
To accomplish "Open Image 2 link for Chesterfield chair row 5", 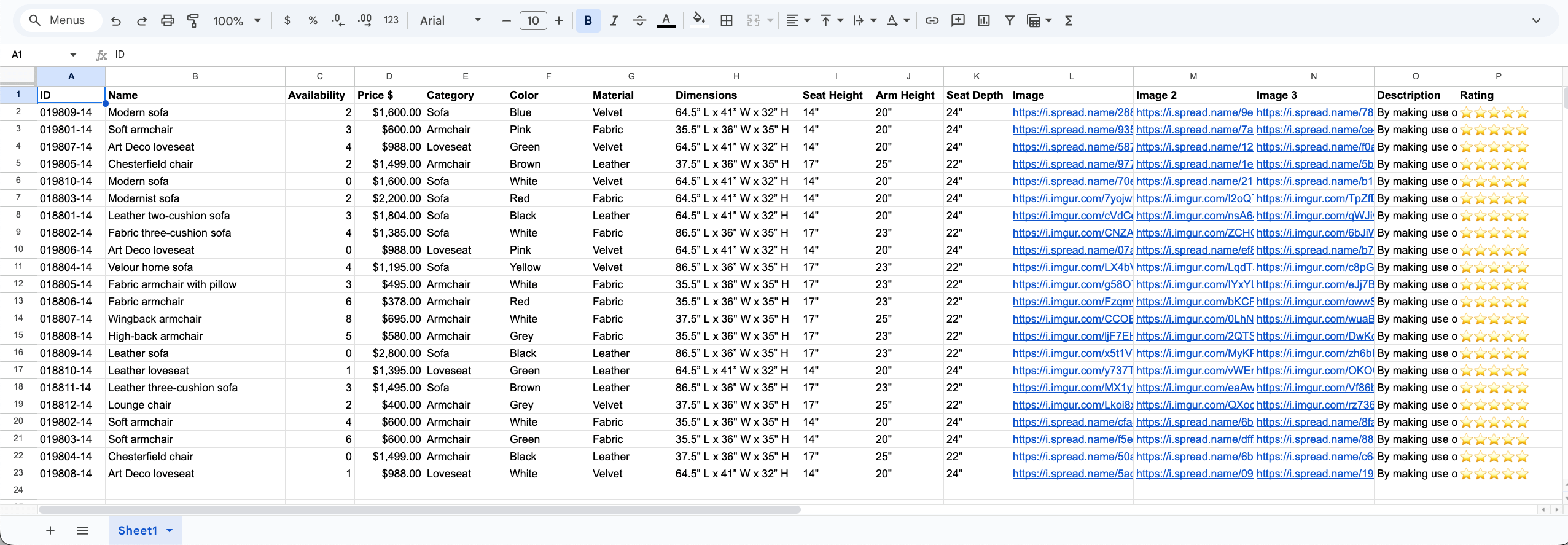I will coord(1194,164).
